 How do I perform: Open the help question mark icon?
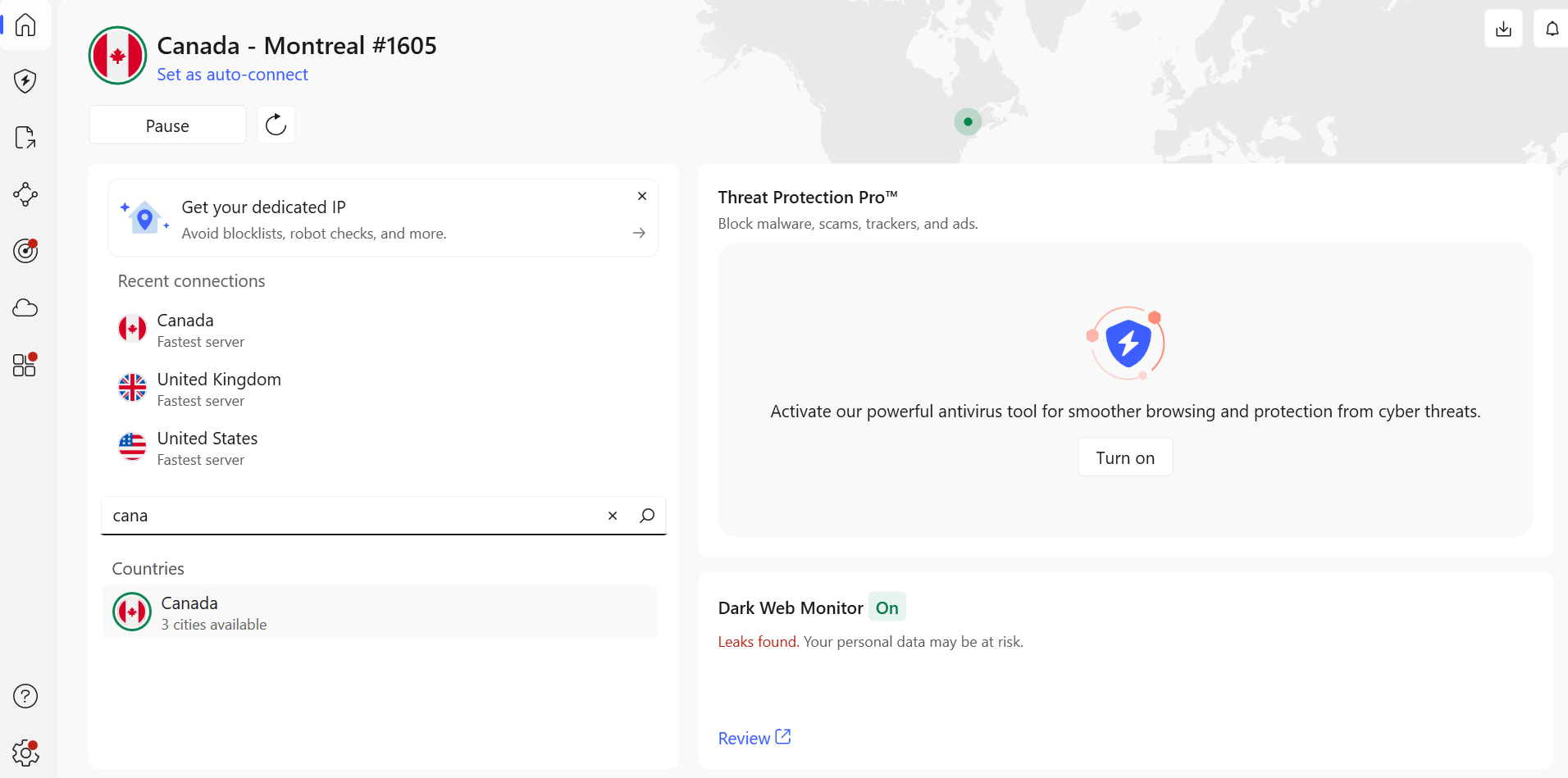(x=25, y=696)
